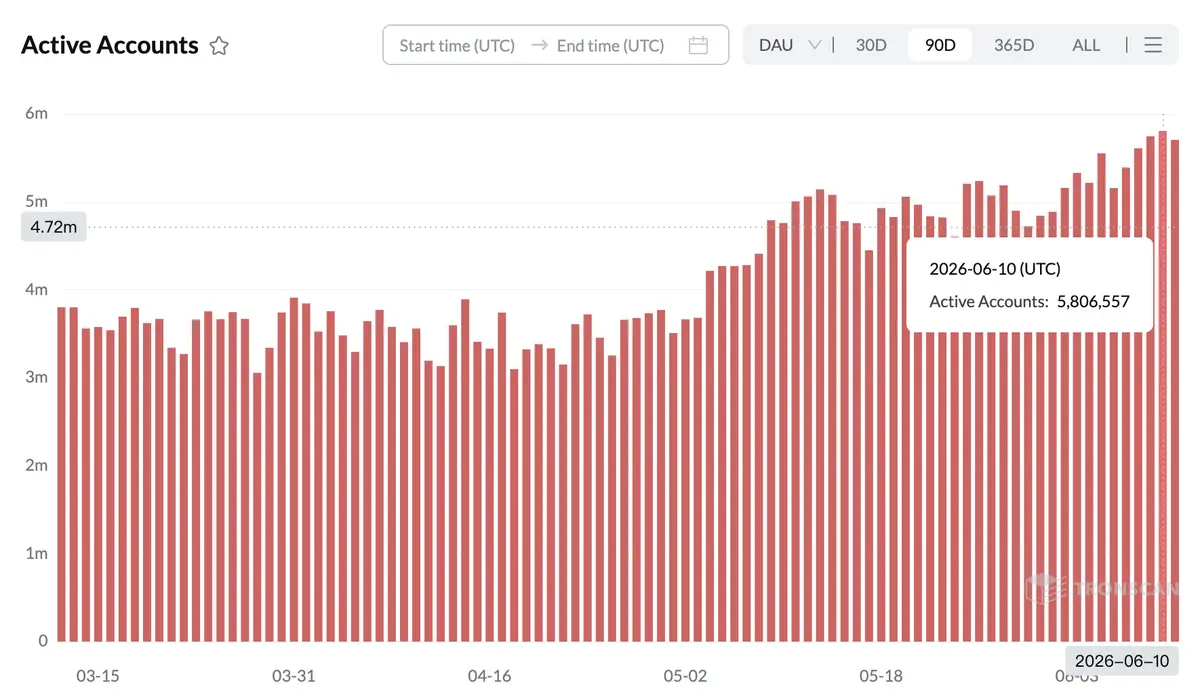The image size is (1200, 700).
Task: Open the calendar date picker icon
Action: (x=699, y=45)
